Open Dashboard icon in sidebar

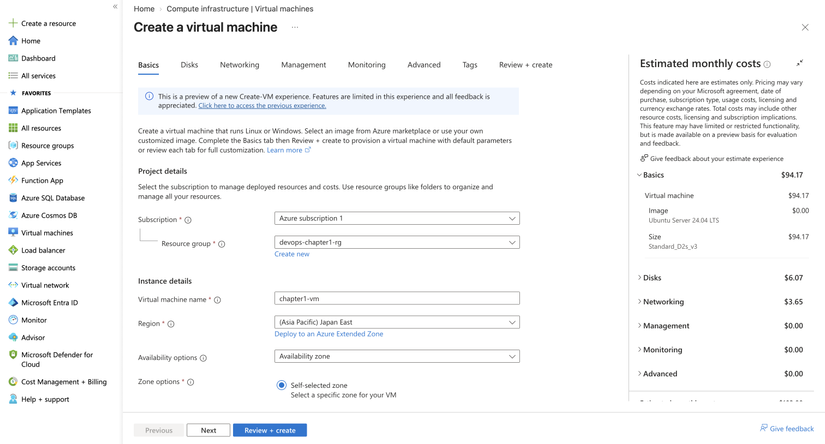[x=13, y=58]
